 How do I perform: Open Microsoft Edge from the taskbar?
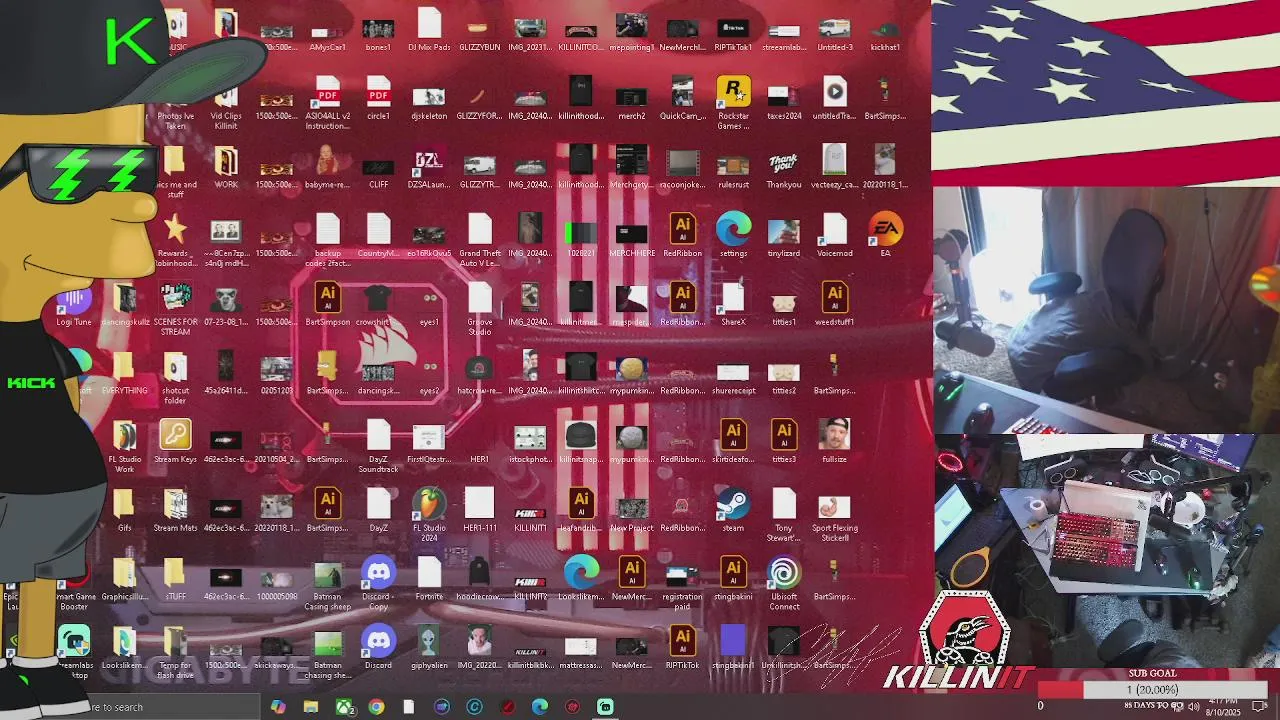coord(540,707)
